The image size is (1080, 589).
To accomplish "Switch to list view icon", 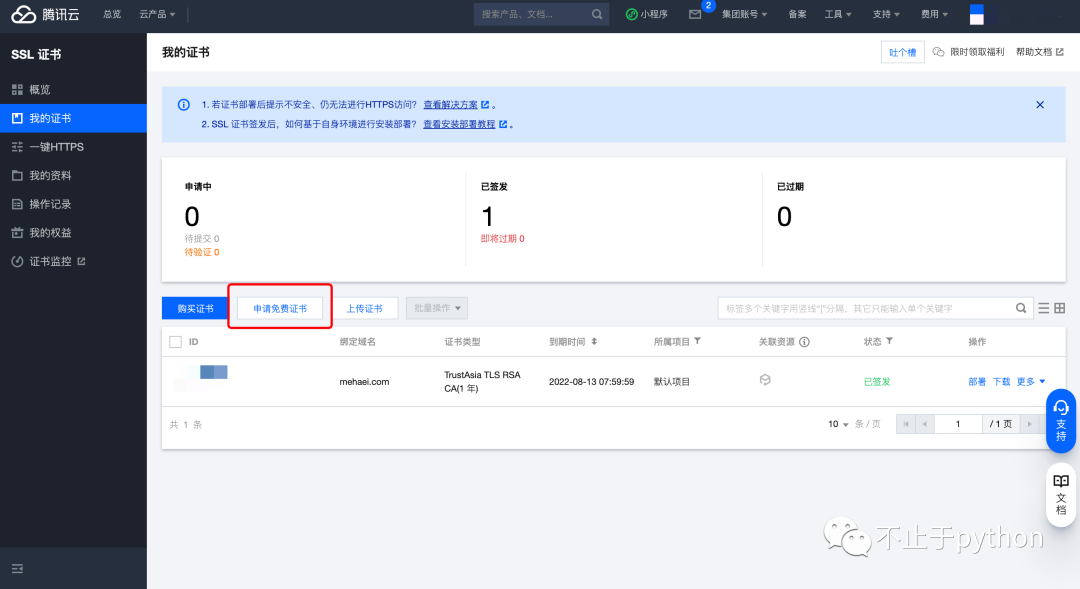I will click(1044, 308).
